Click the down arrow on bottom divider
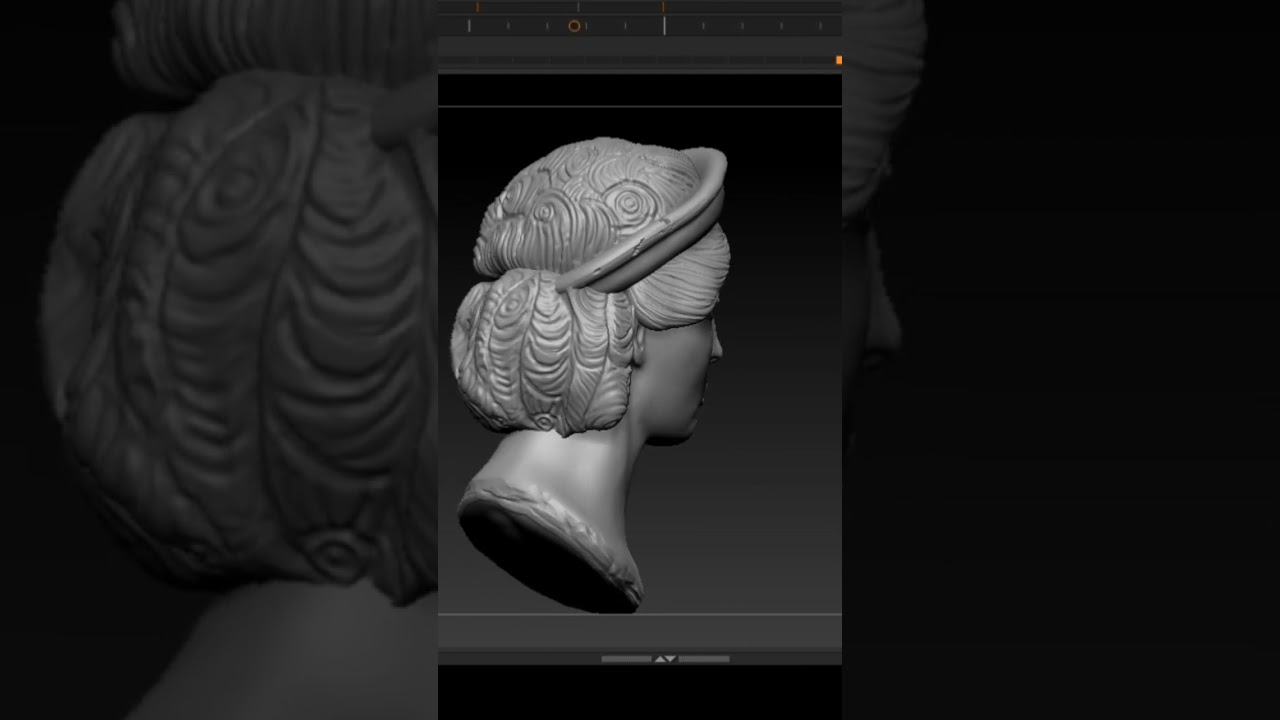Image resolution: width=1280 pixels, height=720 pixels. coord(670,659)
